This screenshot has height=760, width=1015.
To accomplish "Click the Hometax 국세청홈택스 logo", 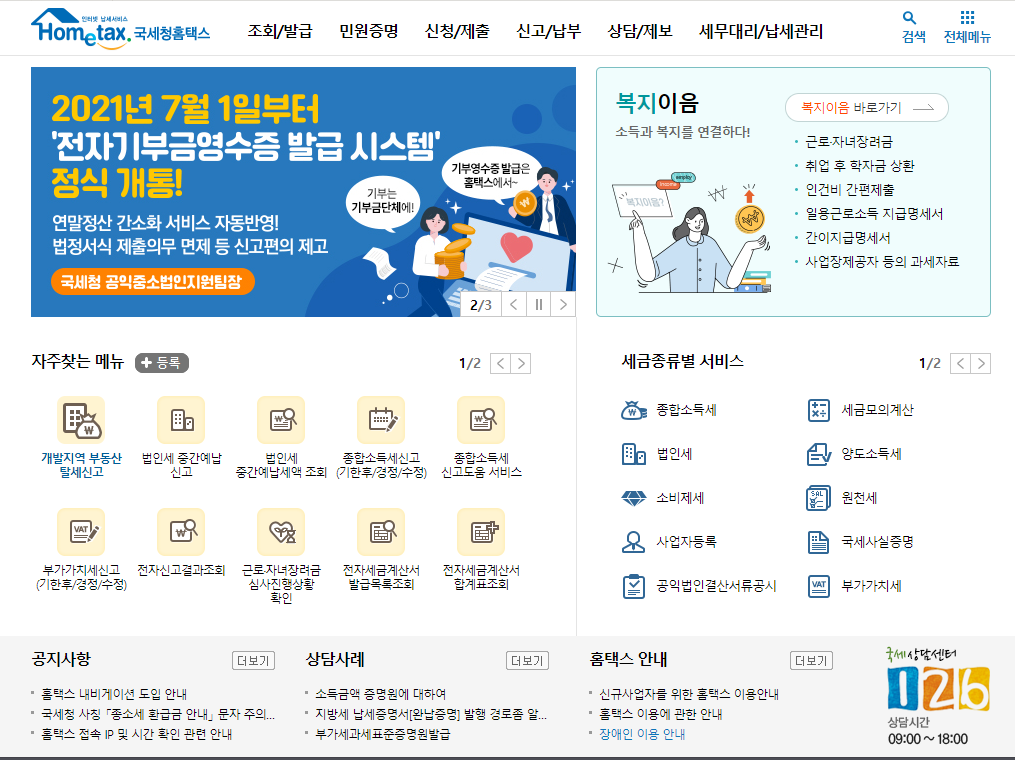I will pos(120,29).
